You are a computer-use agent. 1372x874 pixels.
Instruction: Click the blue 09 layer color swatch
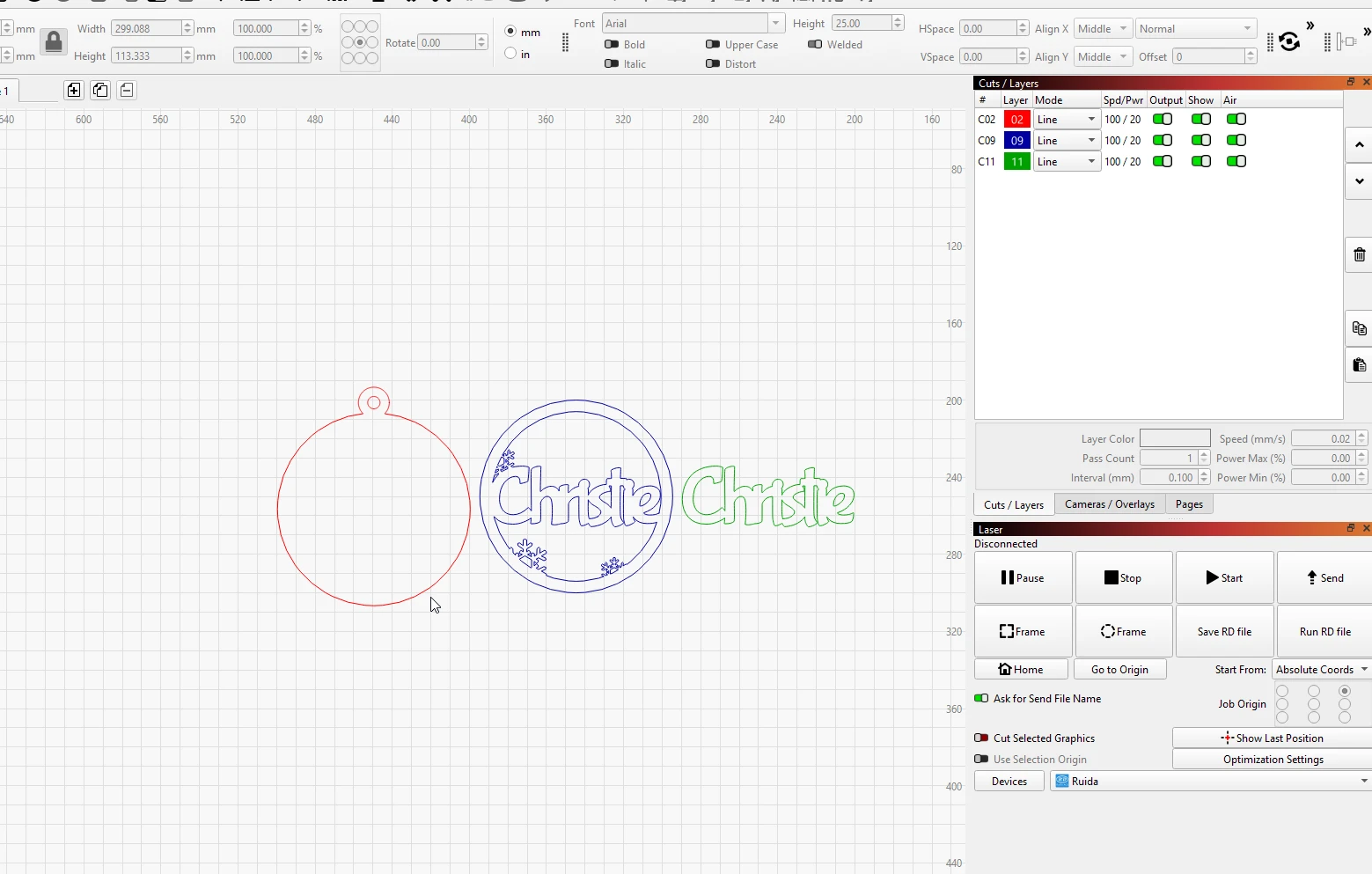[1017, 140]
